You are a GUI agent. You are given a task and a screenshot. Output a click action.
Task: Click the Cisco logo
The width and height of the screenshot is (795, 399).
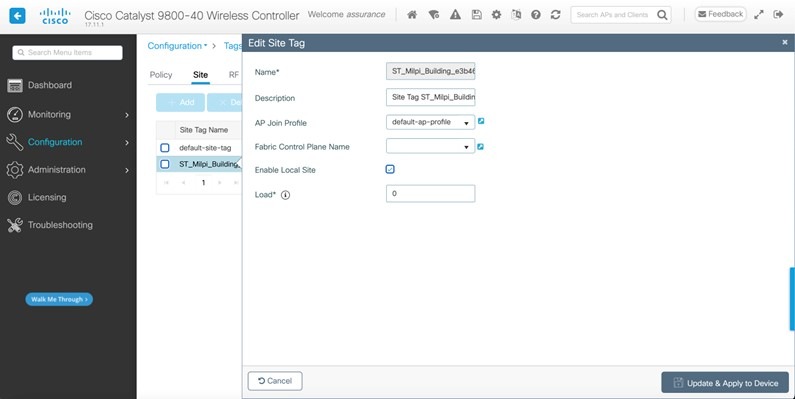point(55,16)
